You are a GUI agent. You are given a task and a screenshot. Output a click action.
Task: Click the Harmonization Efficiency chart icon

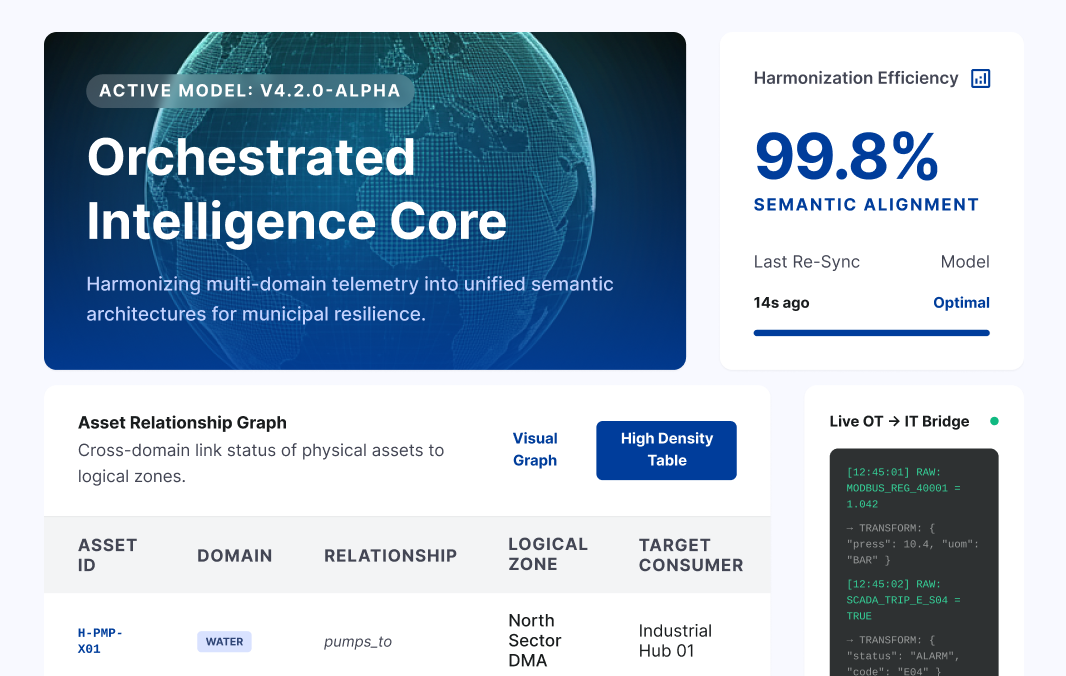click(x=980, y=78)
